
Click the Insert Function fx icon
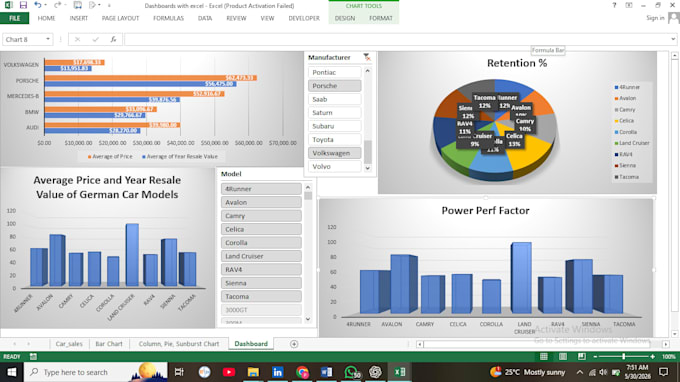click(113, 39)
